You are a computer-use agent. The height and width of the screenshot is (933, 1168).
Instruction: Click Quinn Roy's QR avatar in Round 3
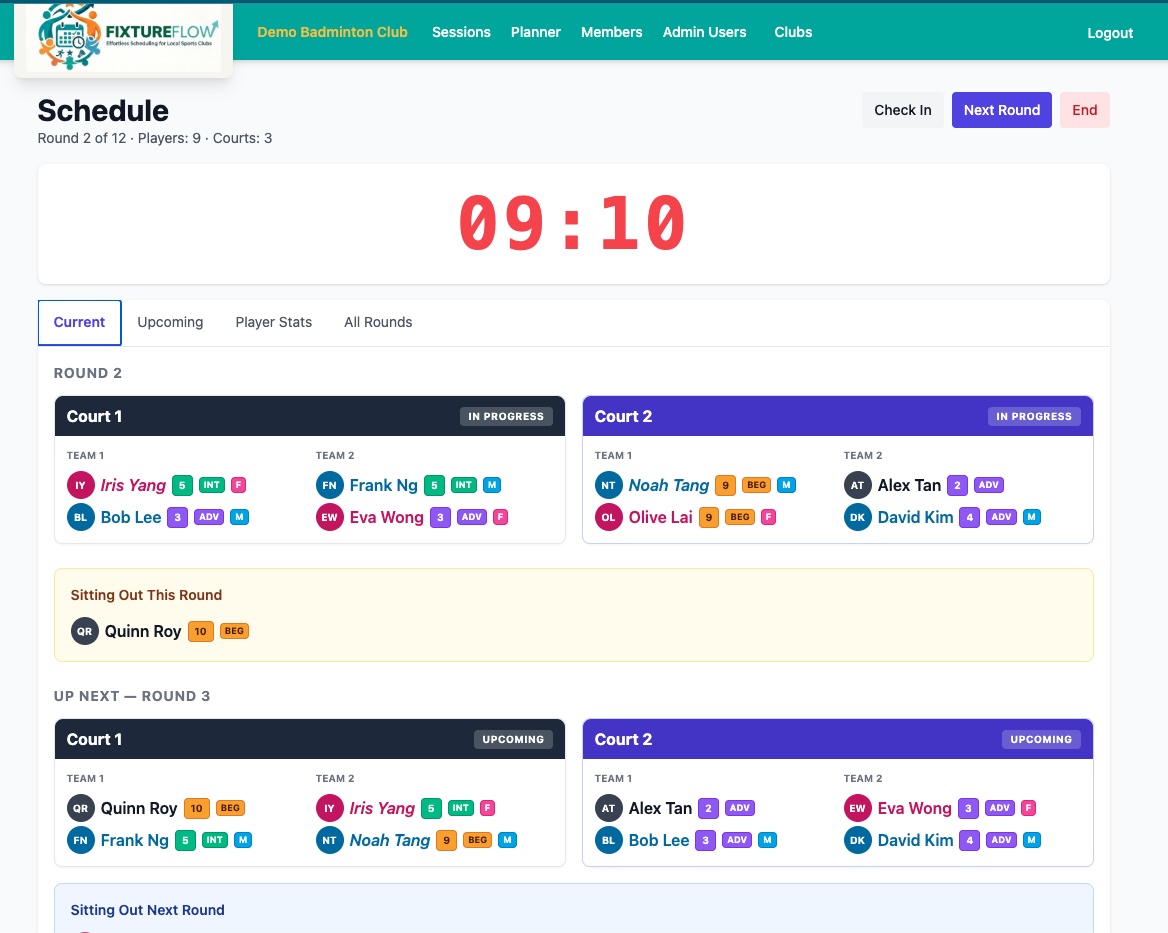click(x=80, y=808)
